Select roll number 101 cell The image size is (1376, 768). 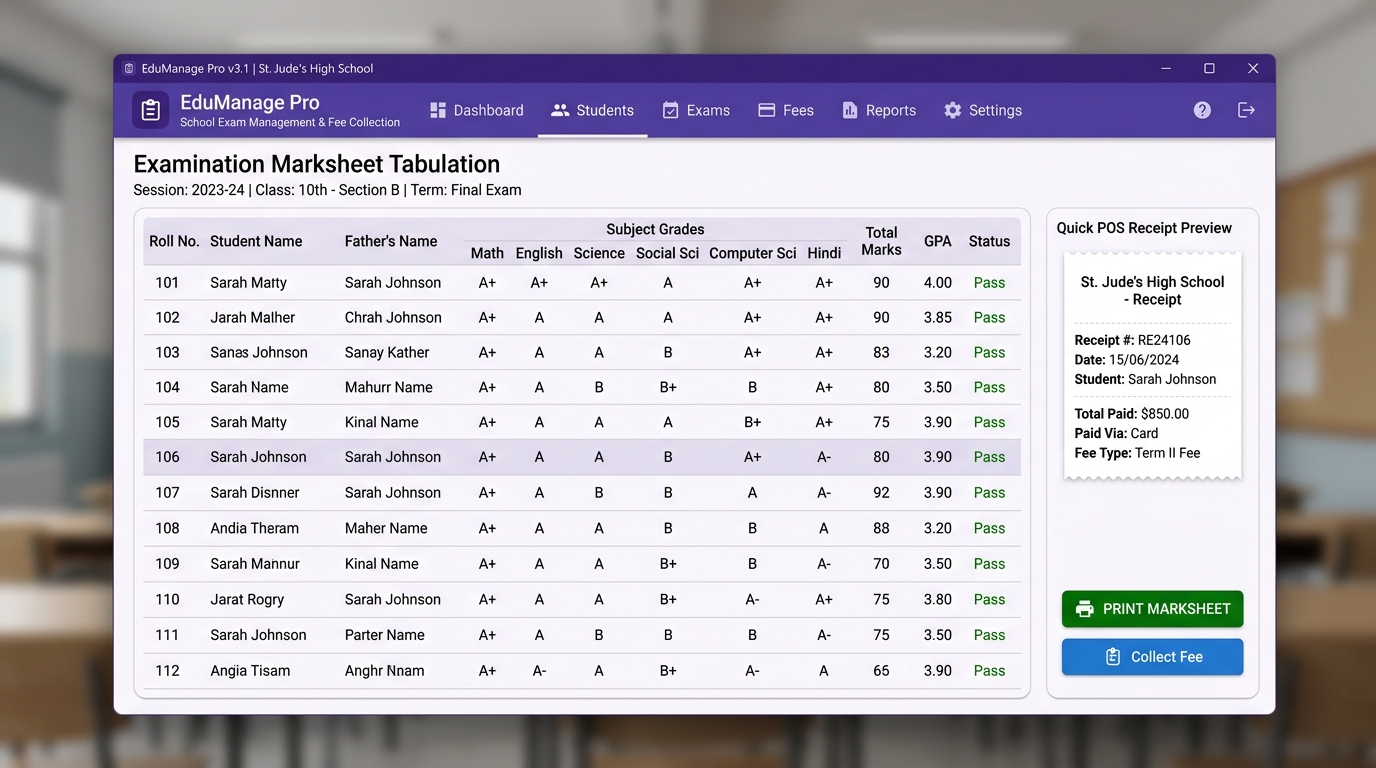click(x=167, y=283)
